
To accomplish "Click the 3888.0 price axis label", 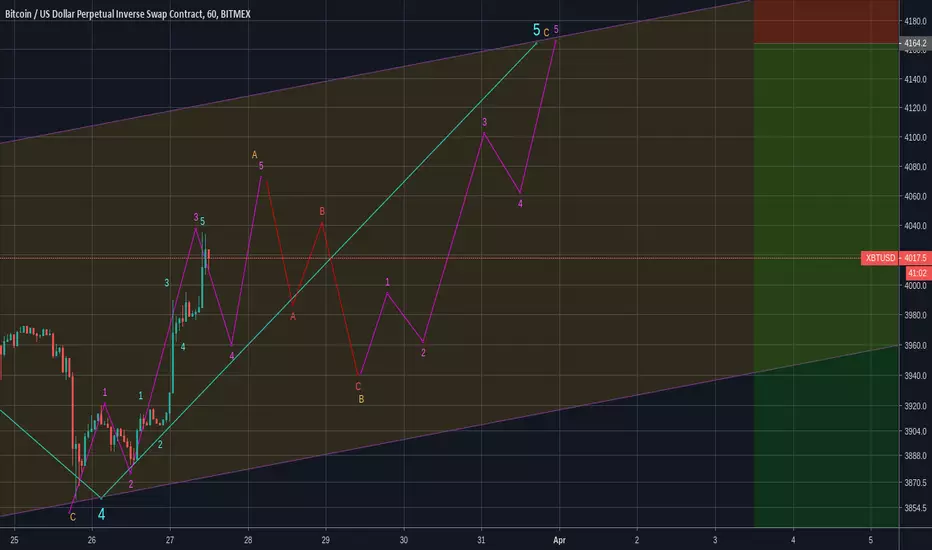I will 915,456.
